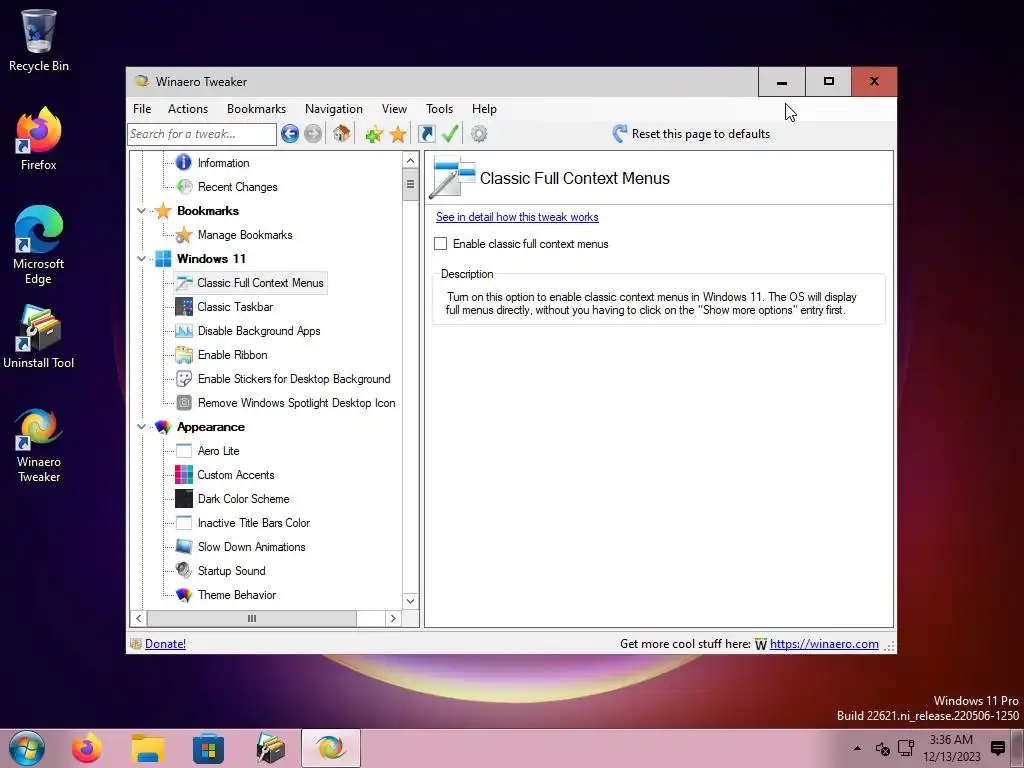Open the notification center taskbar button
This screenshot has height=768, width=1024.
point(998,748)
